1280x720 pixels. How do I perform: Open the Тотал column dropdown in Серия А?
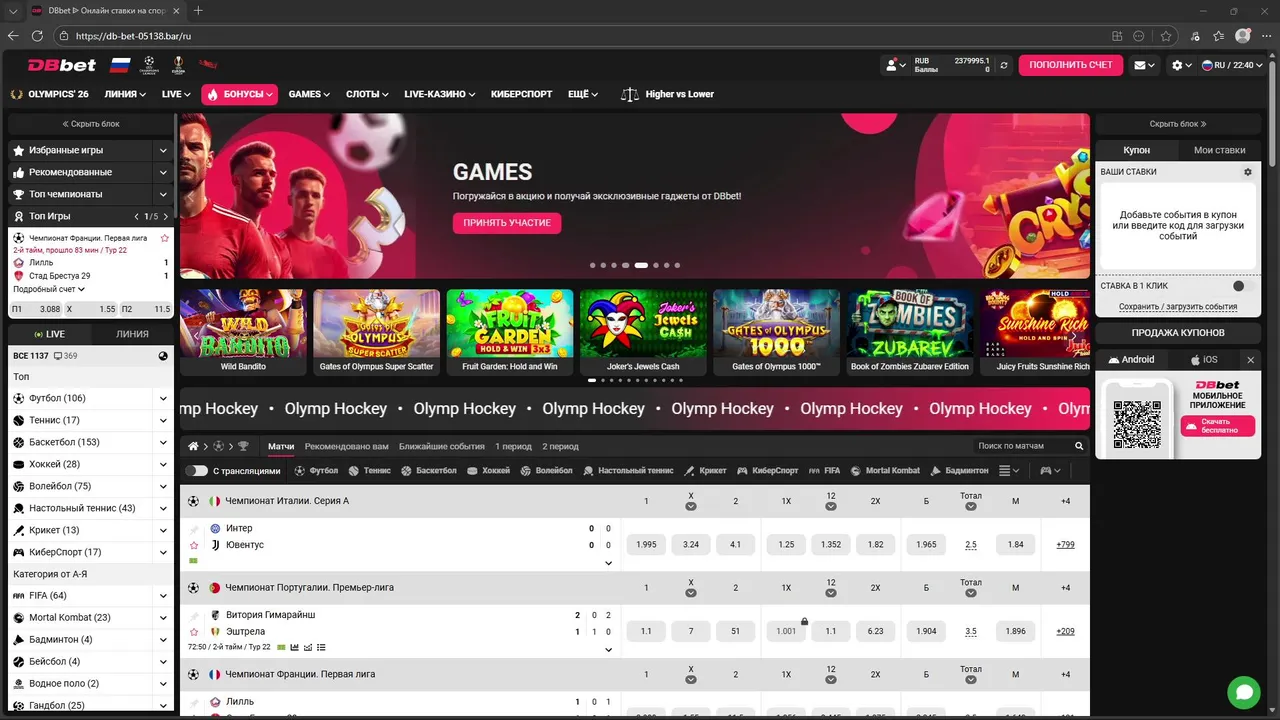pos(971,506)
